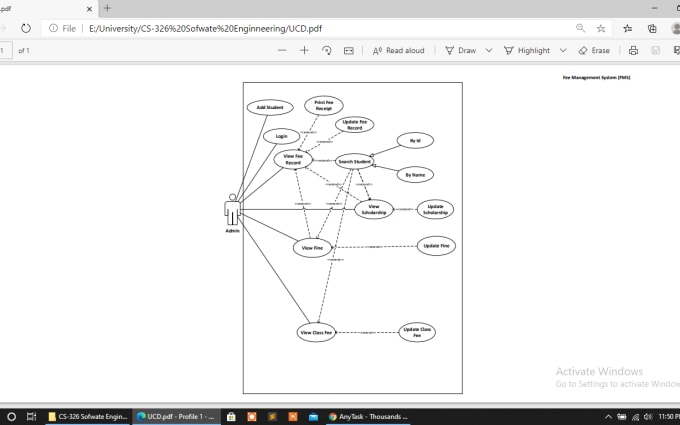Click the Login use case ellipse

click(281, 136)
